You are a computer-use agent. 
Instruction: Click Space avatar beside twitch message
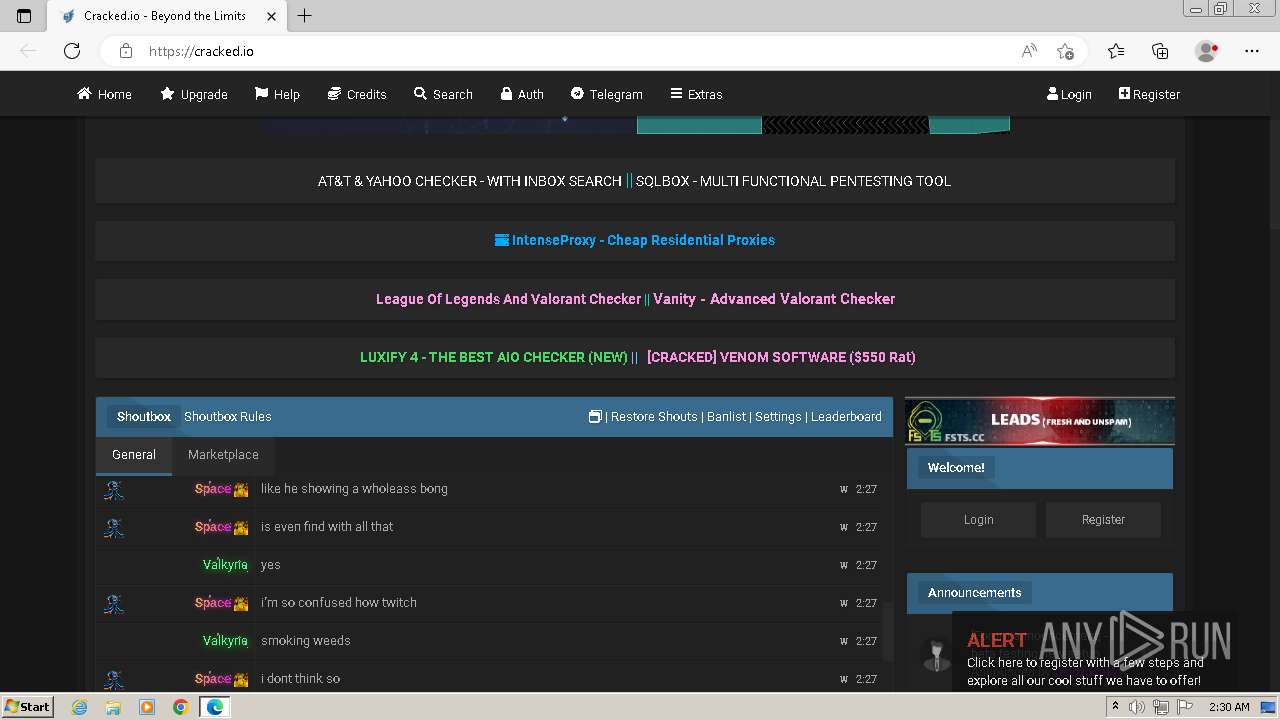pos(114,603)
